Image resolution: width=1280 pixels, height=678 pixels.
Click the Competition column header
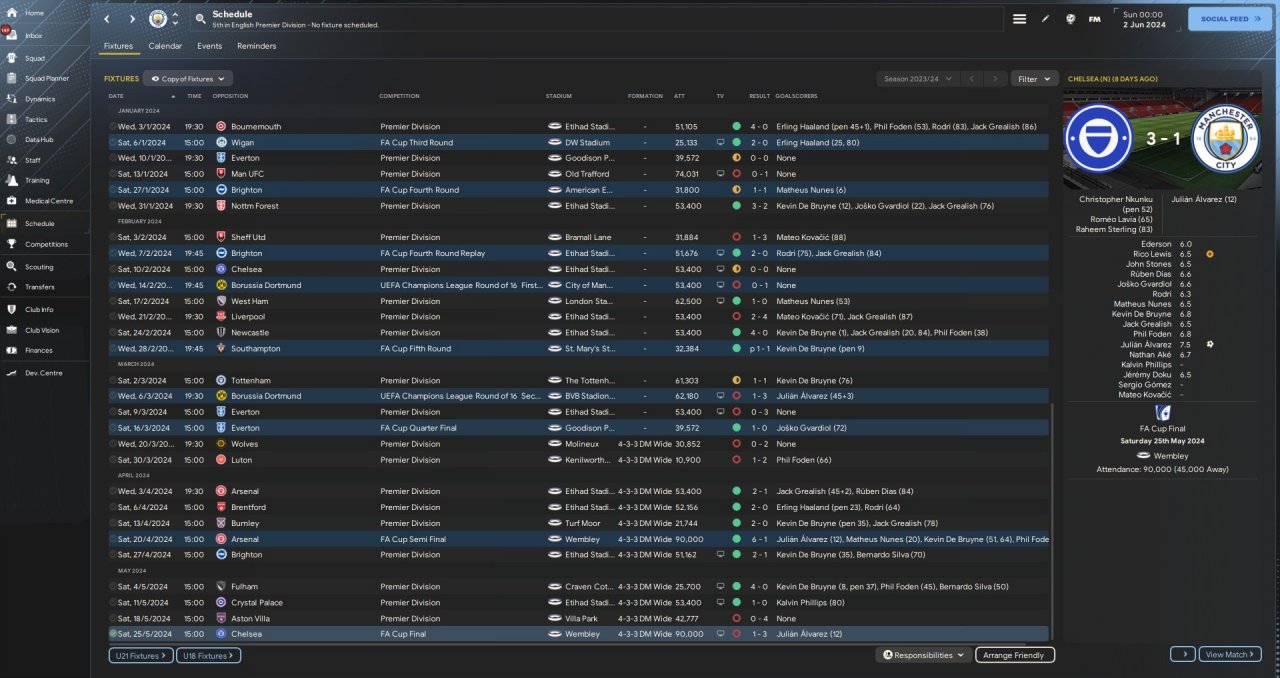pos(399,96)
